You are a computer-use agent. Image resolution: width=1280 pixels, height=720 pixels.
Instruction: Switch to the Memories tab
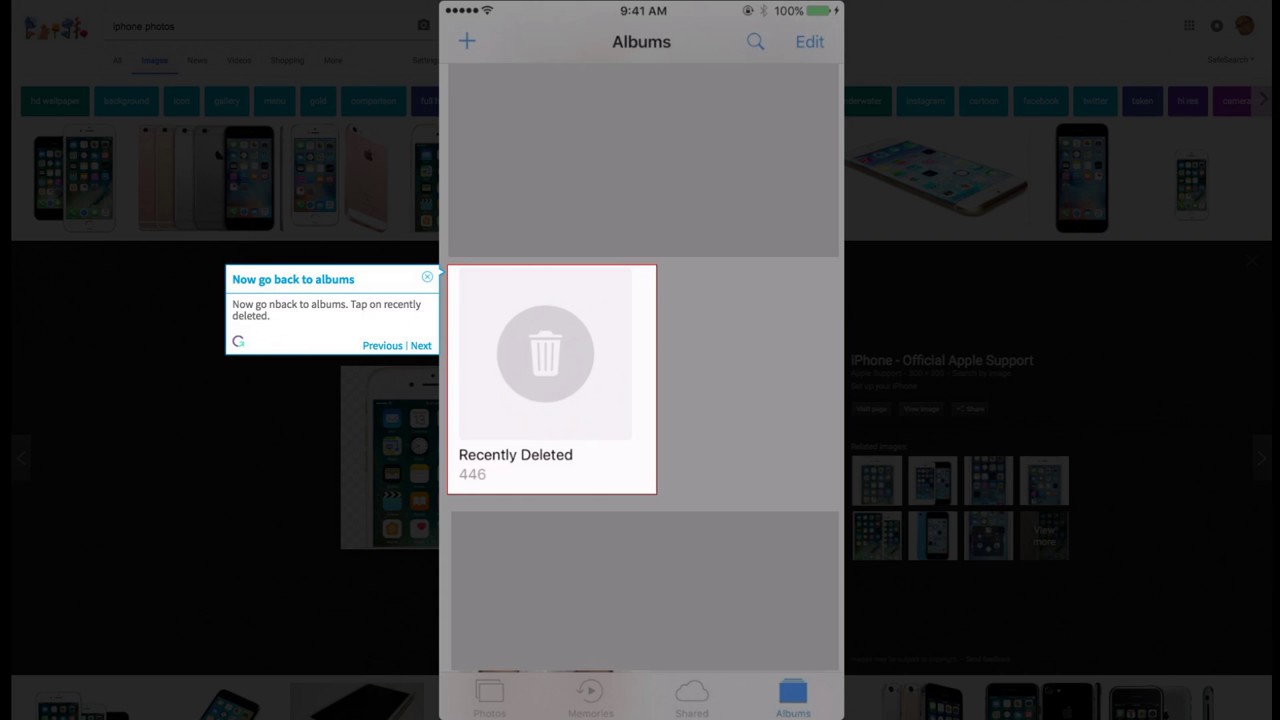tap(590, 698)
